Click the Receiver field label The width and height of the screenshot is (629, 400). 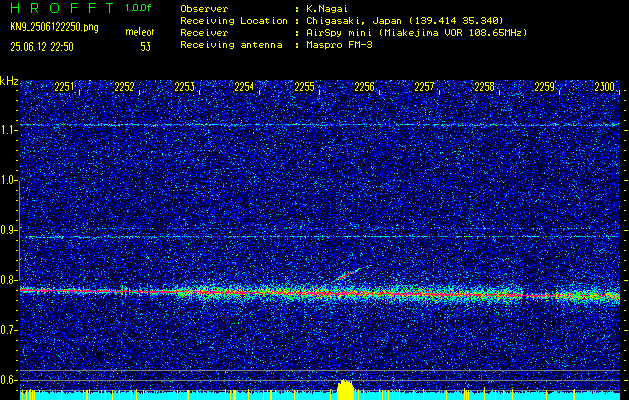click(x=204, y=32)
